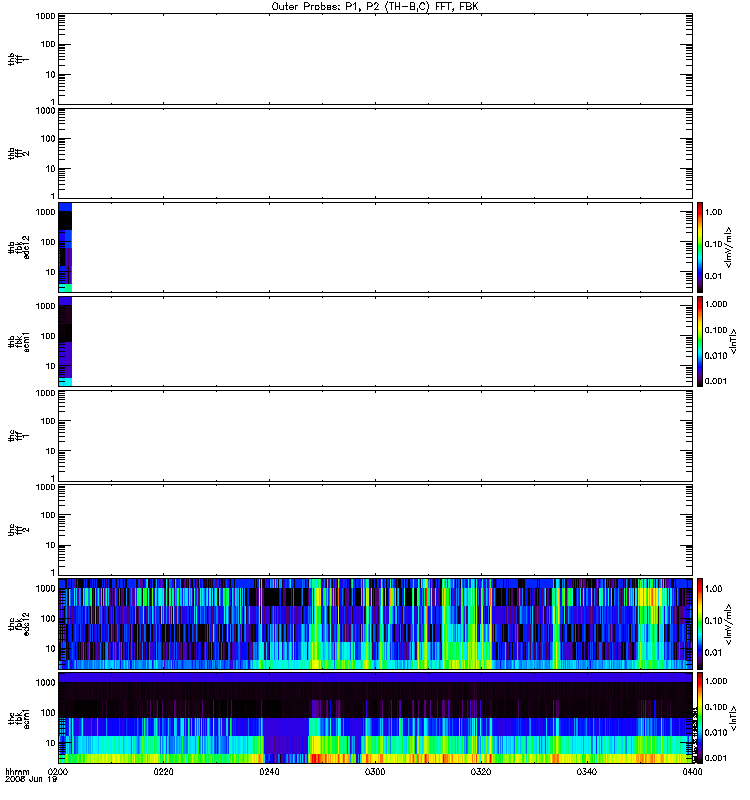Viewport: 750px width, 800px height.
Task: Click the '10' y-axis label of the thc fbk edc12 panel
Action: coord(51,649)
